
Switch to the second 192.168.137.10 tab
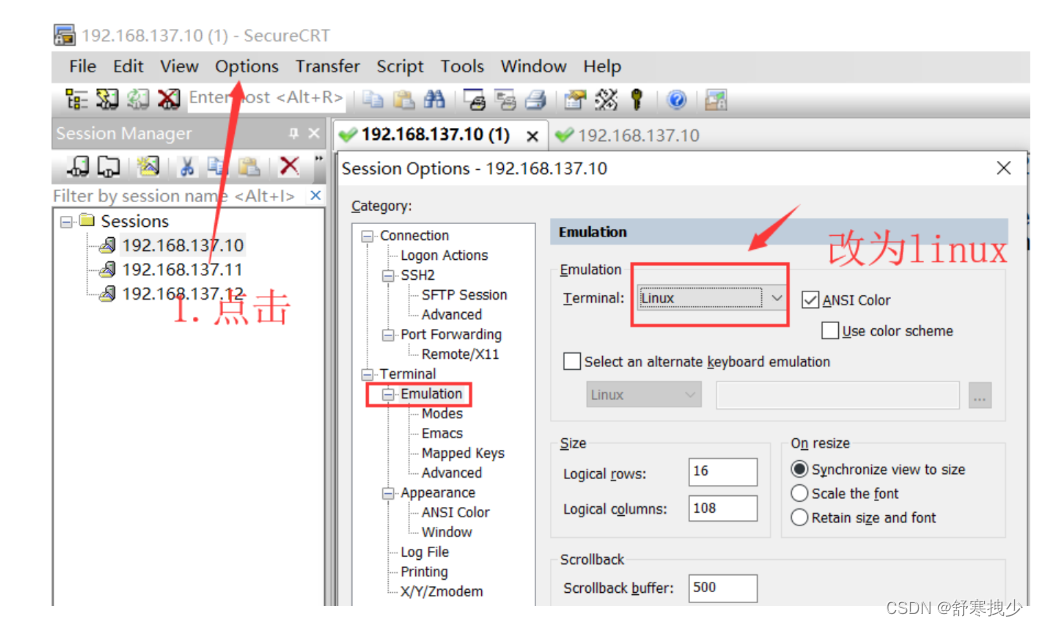point(628,136)
